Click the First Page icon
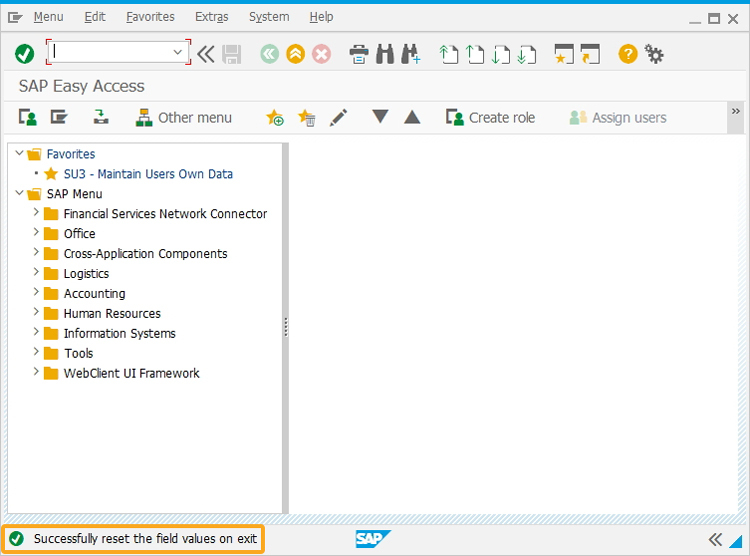 (x=448, y=54)
